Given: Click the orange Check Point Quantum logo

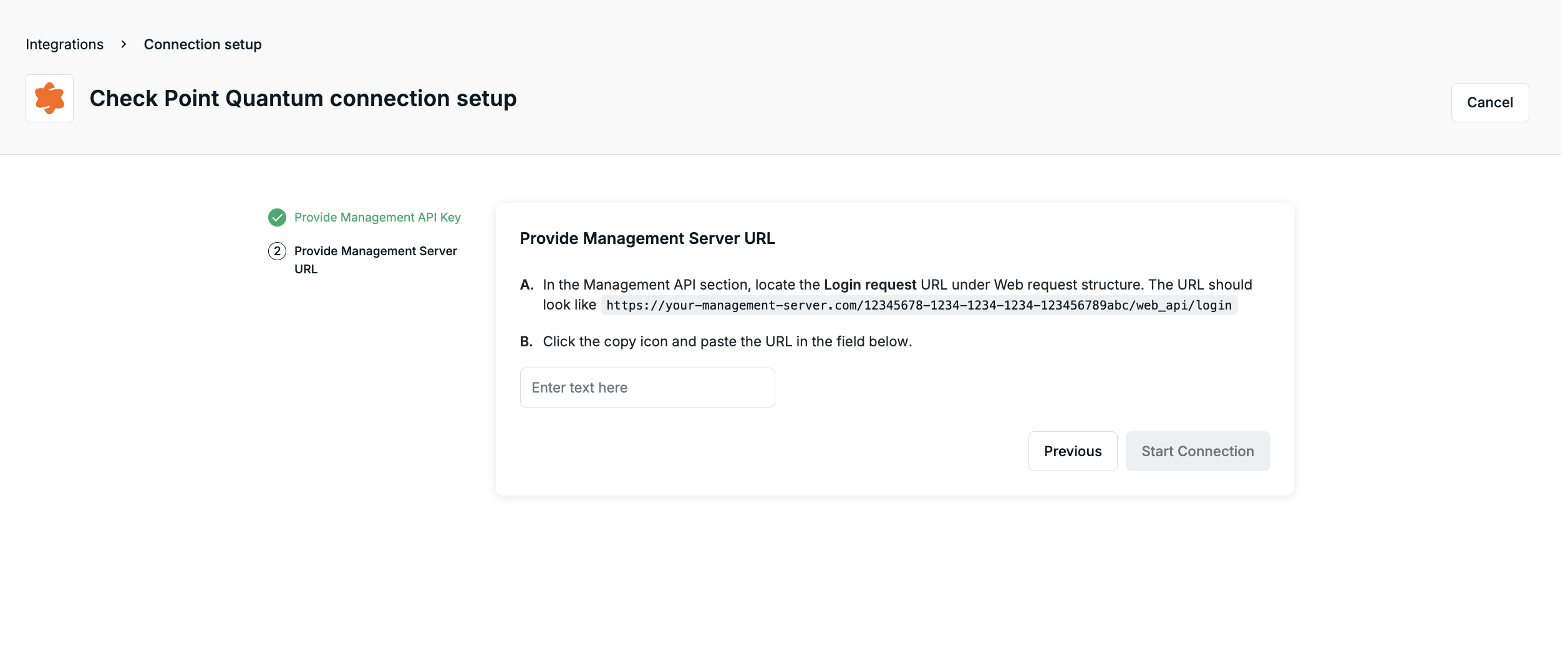Looking at the screenshot, I should coord(49,99).
